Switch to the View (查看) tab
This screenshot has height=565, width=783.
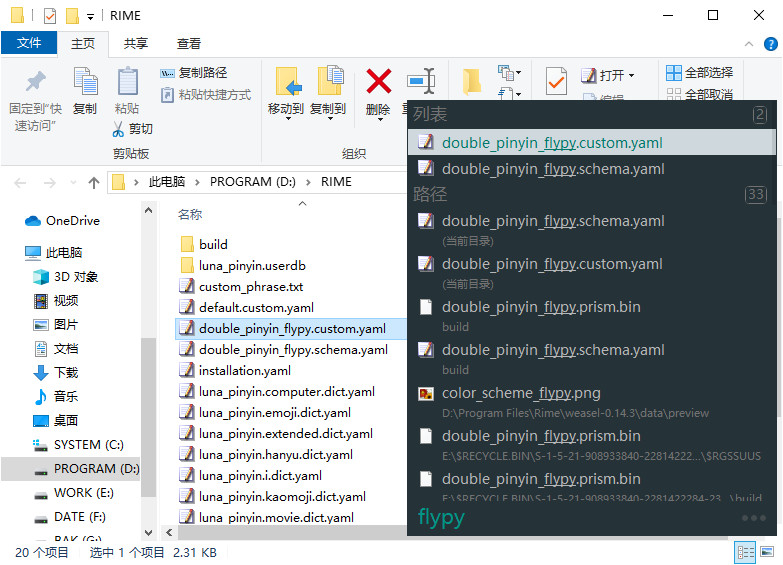pos(189,43)
